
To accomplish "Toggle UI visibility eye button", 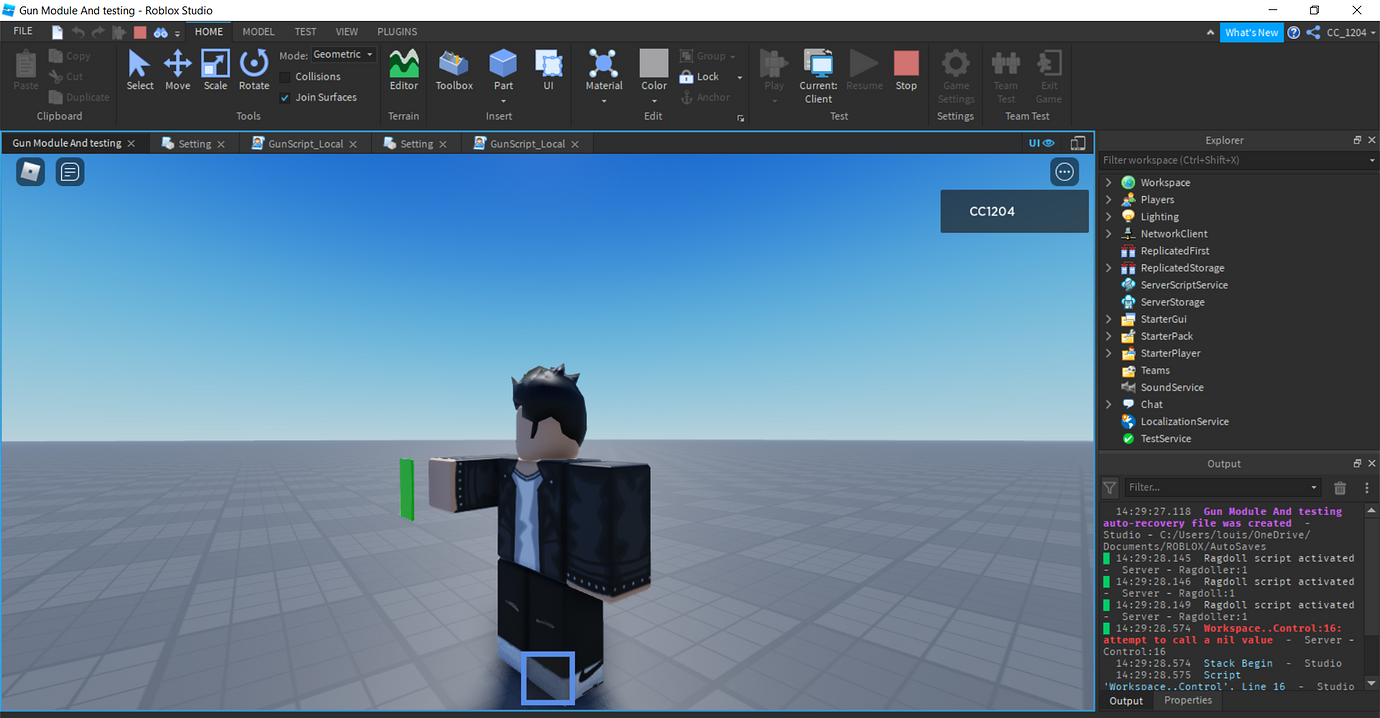I will point(1042,143).
